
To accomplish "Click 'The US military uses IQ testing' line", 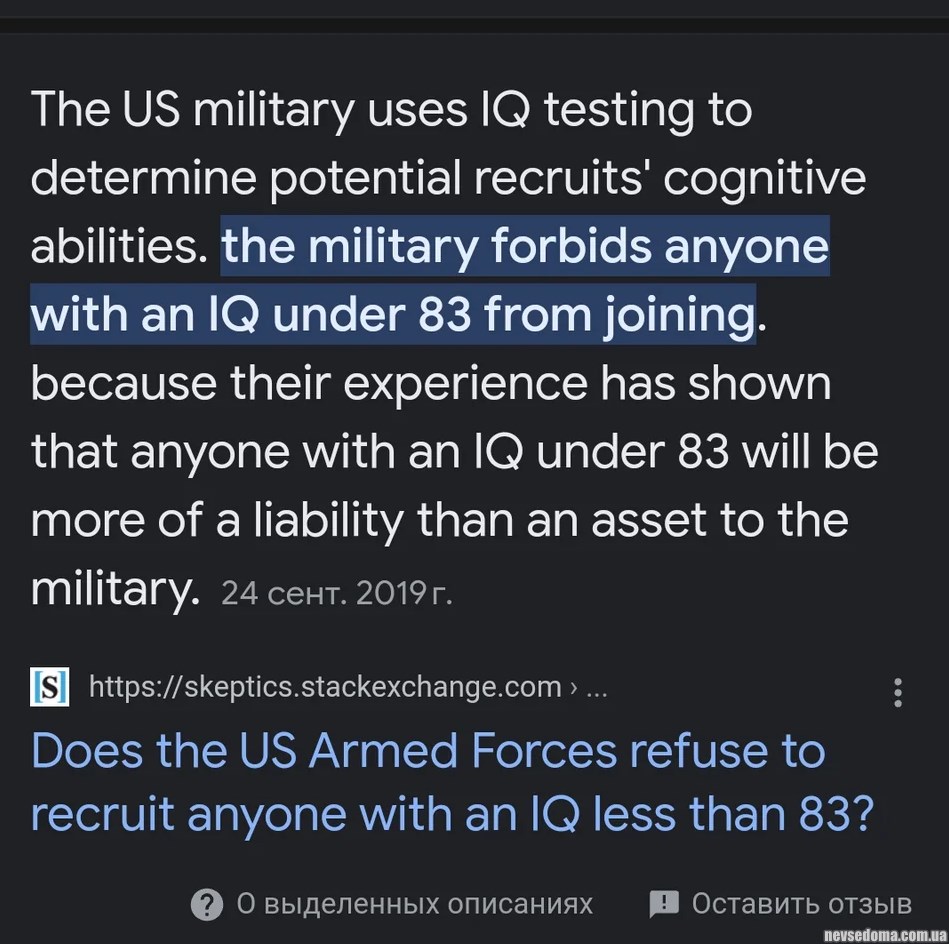I will 391,109.
